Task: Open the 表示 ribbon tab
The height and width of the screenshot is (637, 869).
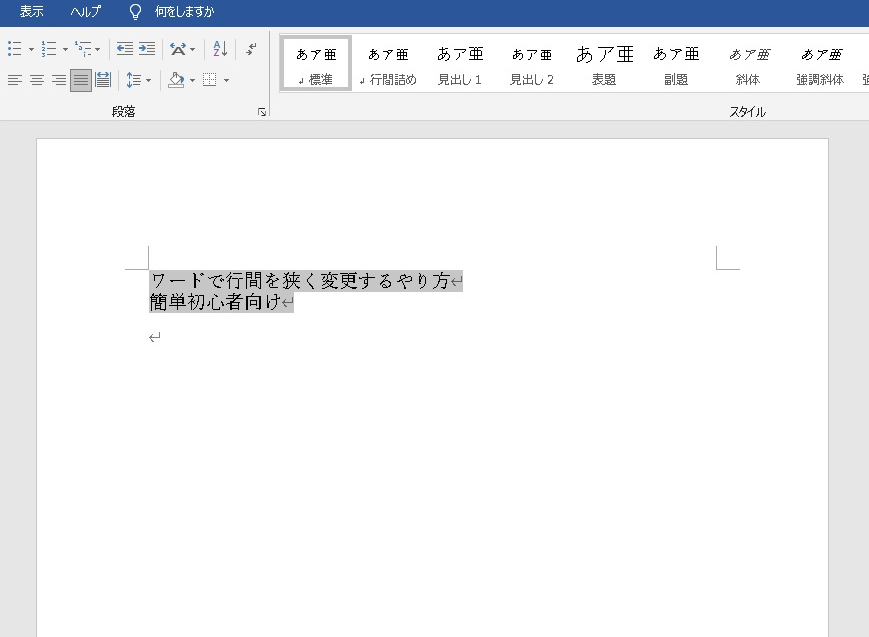Action: point(32,12)
